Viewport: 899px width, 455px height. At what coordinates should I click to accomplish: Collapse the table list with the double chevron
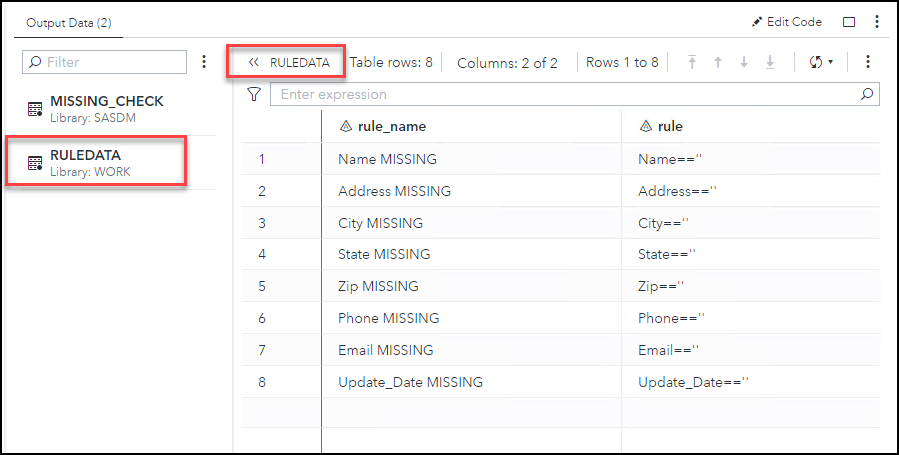pyautogui.click(x=254, y=62)
